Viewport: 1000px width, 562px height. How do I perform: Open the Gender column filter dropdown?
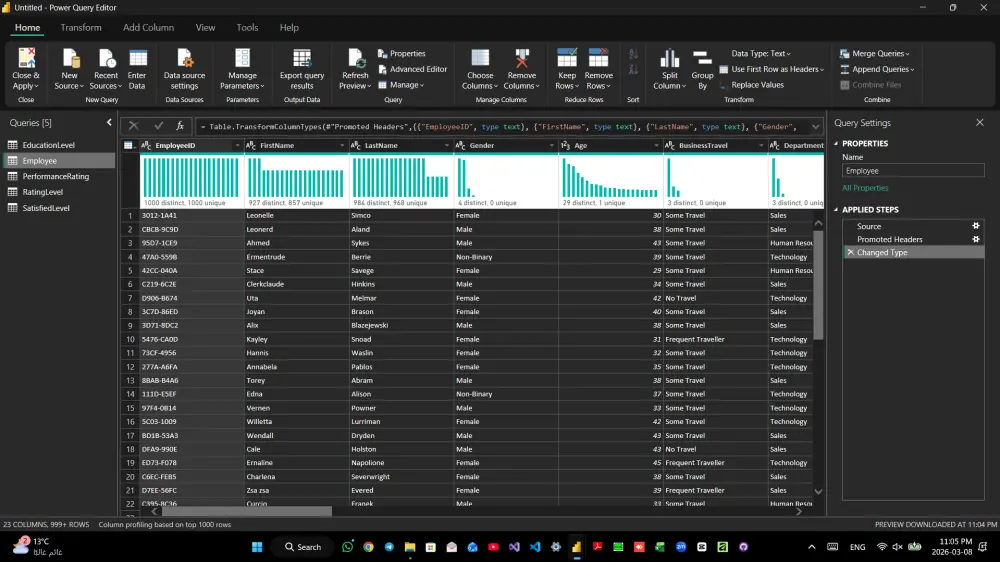coord(552,145)
